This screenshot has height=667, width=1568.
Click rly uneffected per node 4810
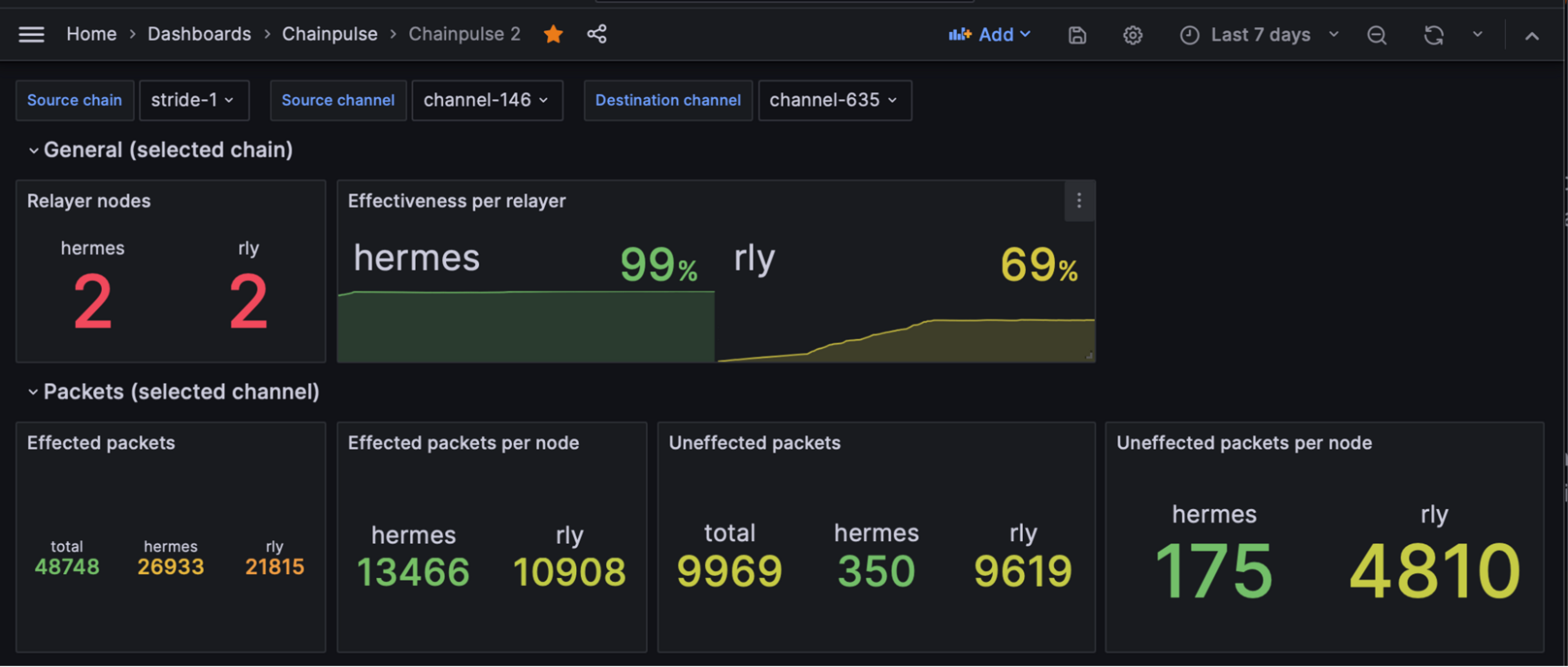(1435, 571)
